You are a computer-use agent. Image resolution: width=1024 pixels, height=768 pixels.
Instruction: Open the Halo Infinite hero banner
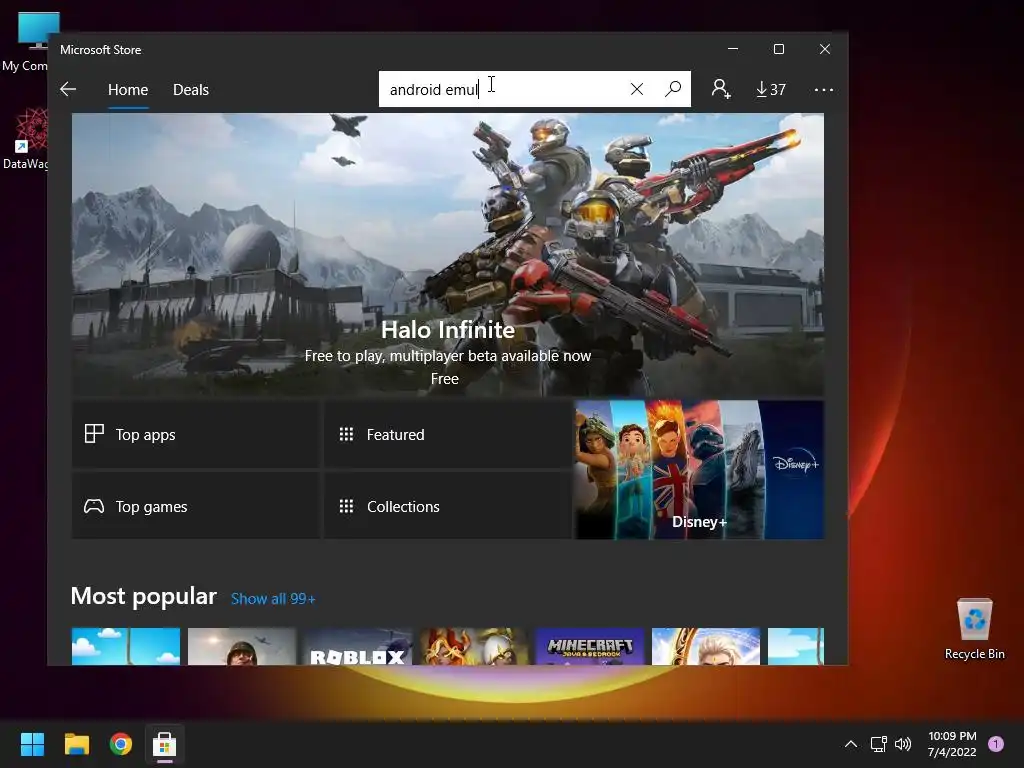(447, 254)
